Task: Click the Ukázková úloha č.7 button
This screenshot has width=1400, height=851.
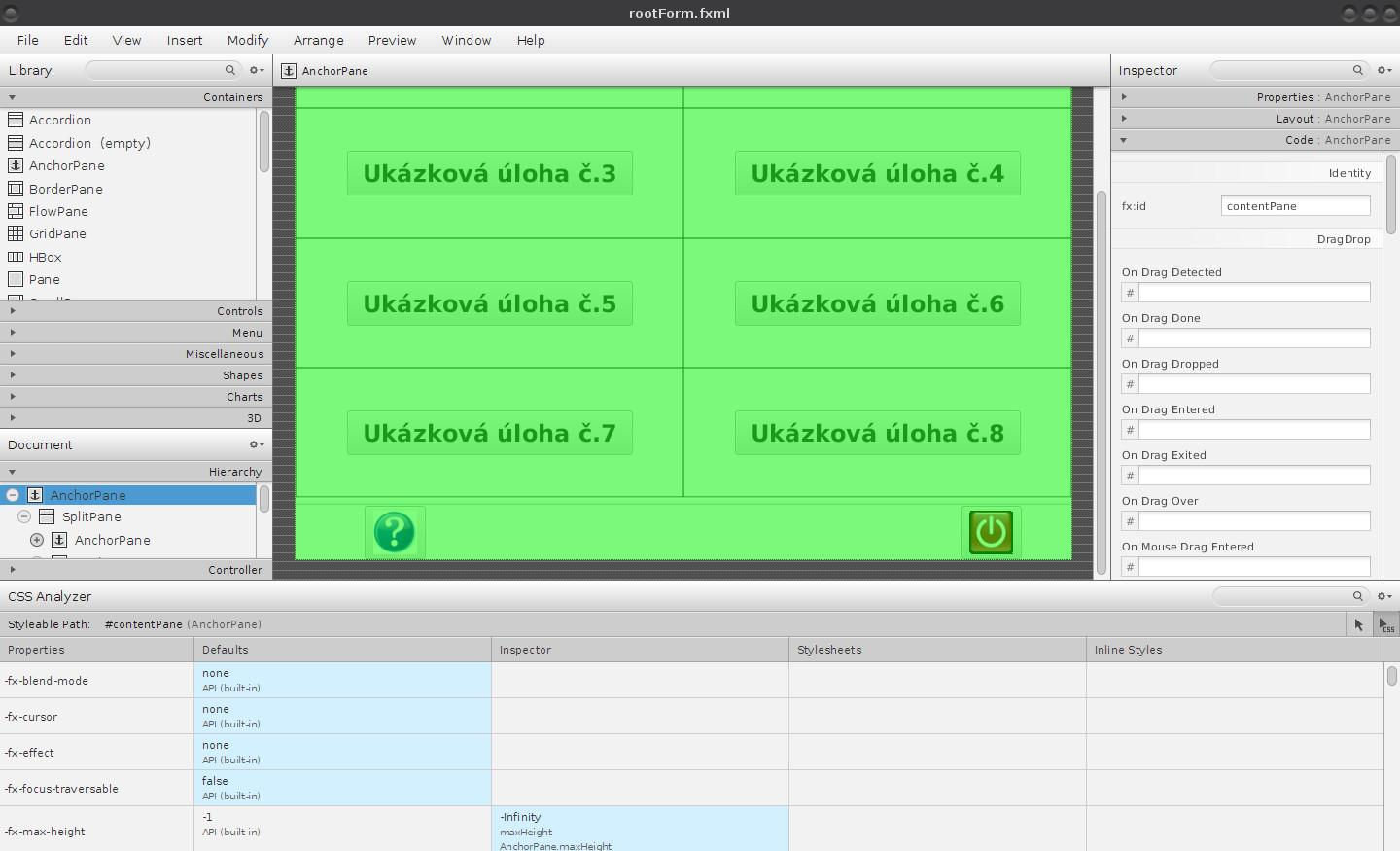Action: pos(490,433)
